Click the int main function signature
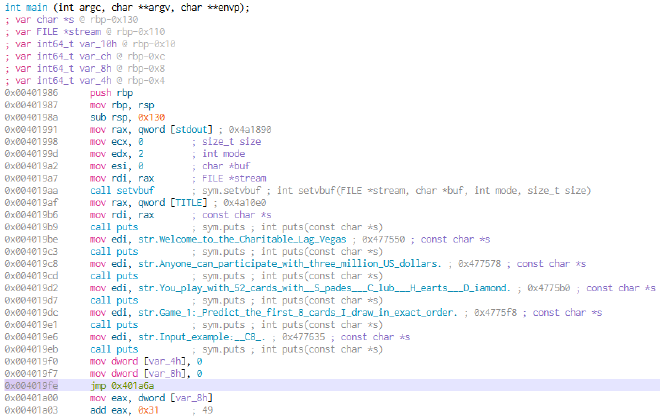Image resolution: width=660 pixels, height=418 pixels. point(127,7)
